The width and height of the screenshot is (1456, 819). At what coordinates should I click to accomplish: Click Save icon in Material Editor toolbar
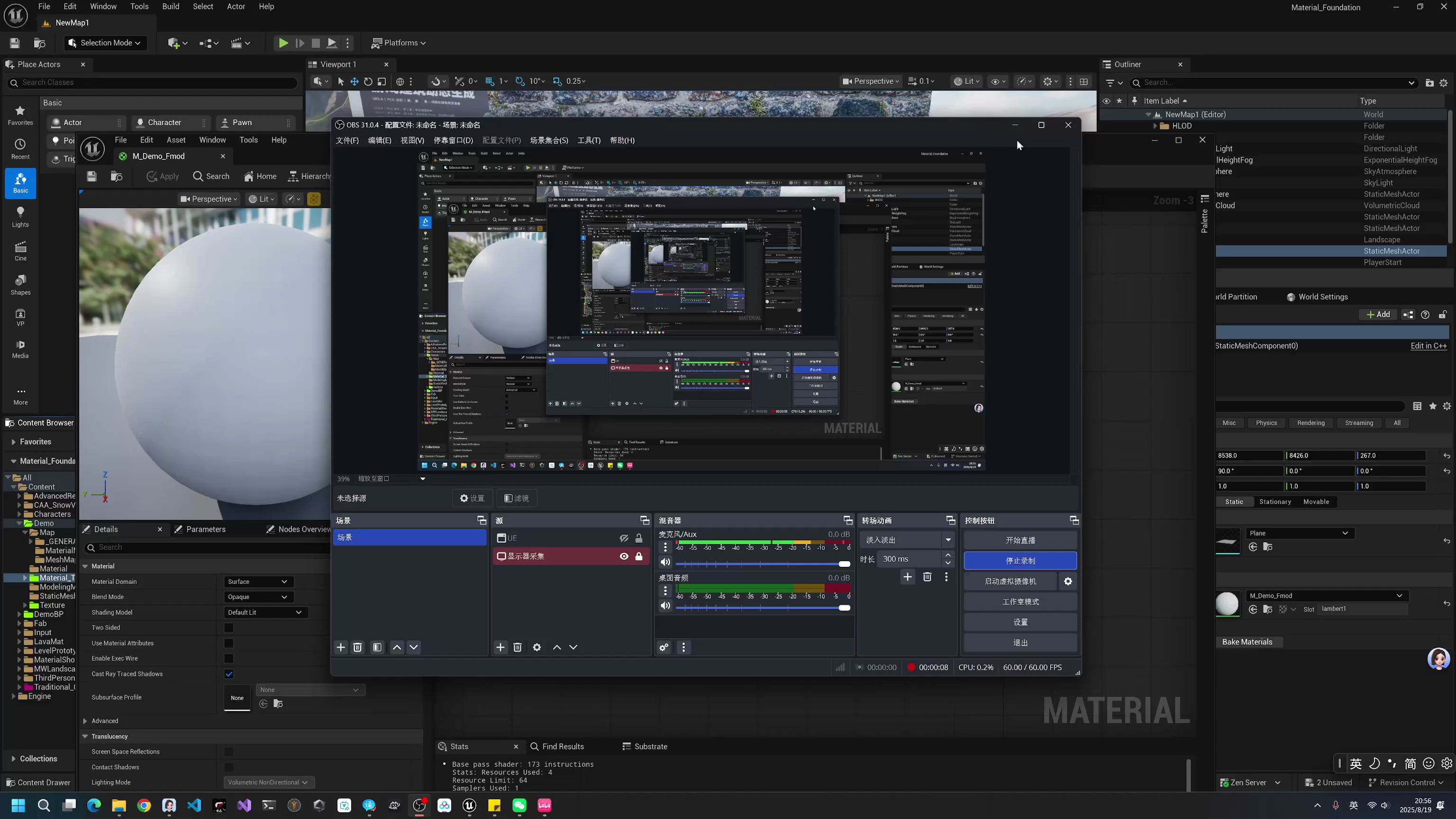tap(91, 176)
